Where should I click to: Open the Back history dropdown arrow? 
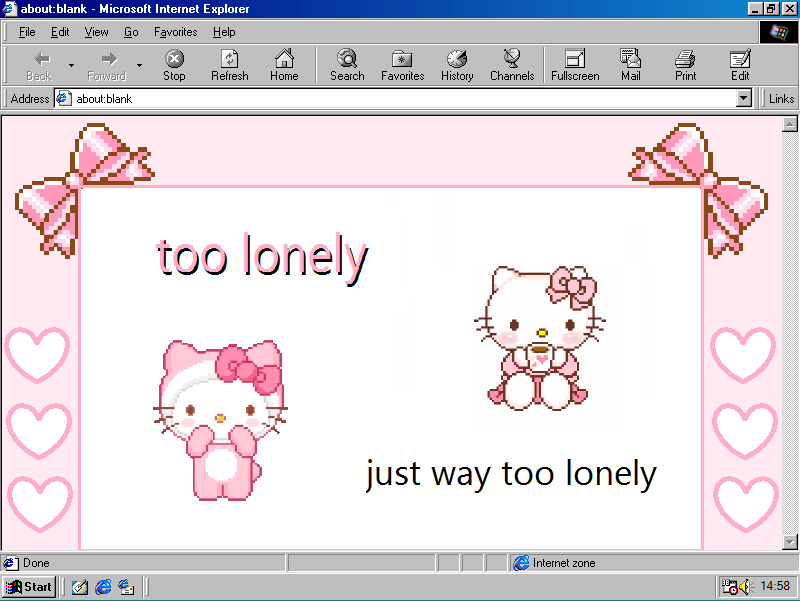(71, 65)
